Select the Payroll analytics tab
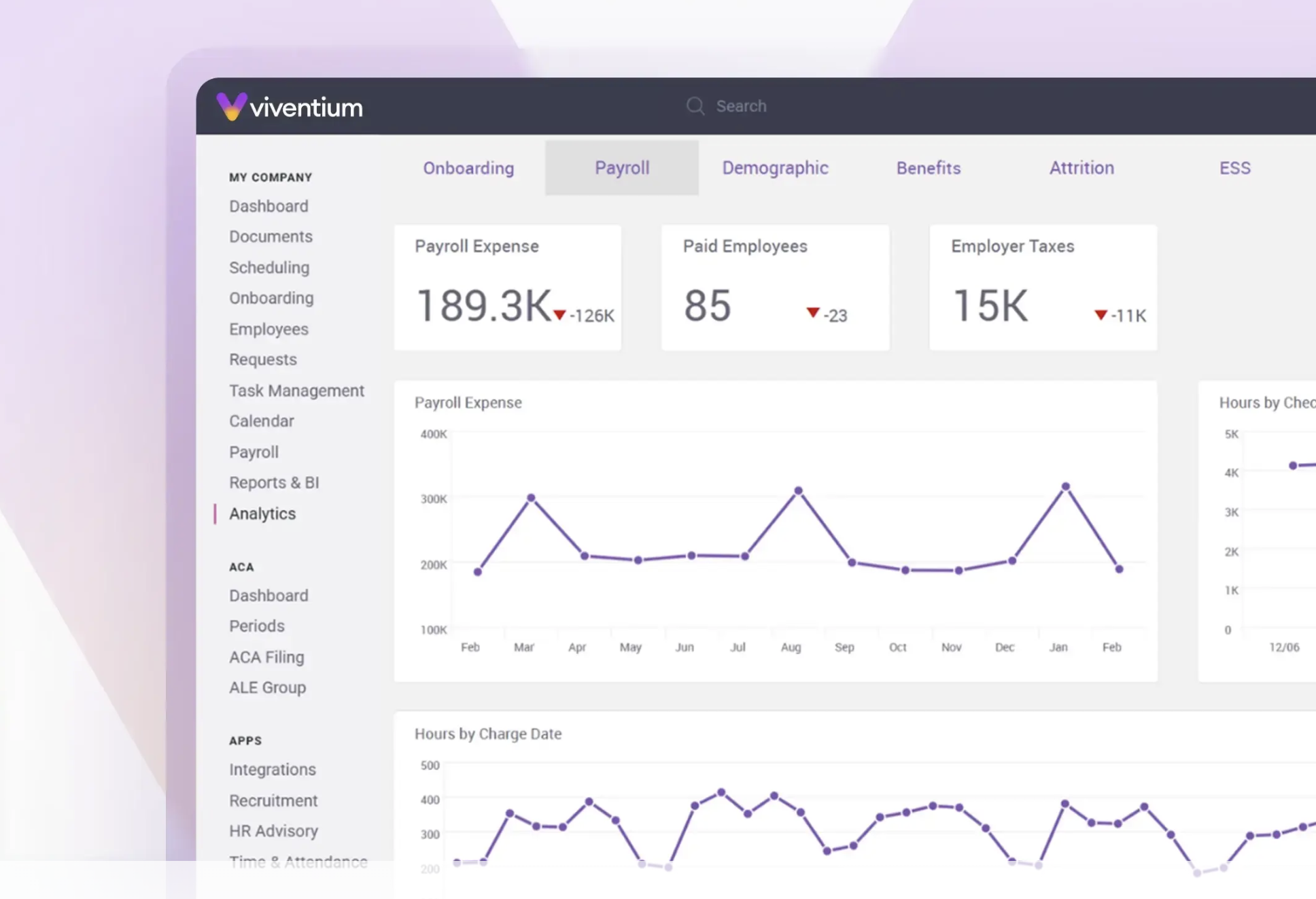1316x899 pixels. coord(622,168)
